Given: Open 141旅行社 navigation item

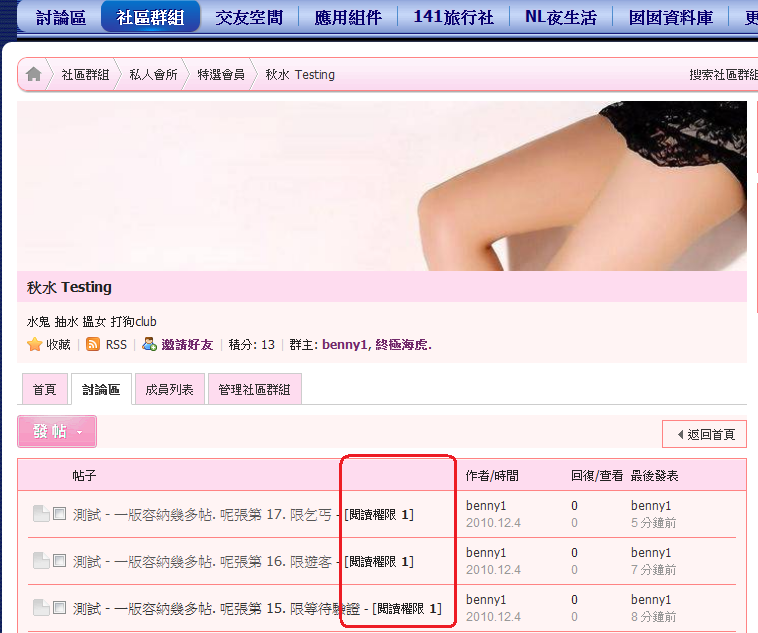Looking at the screenshot, I should click(x=453, y=17).
